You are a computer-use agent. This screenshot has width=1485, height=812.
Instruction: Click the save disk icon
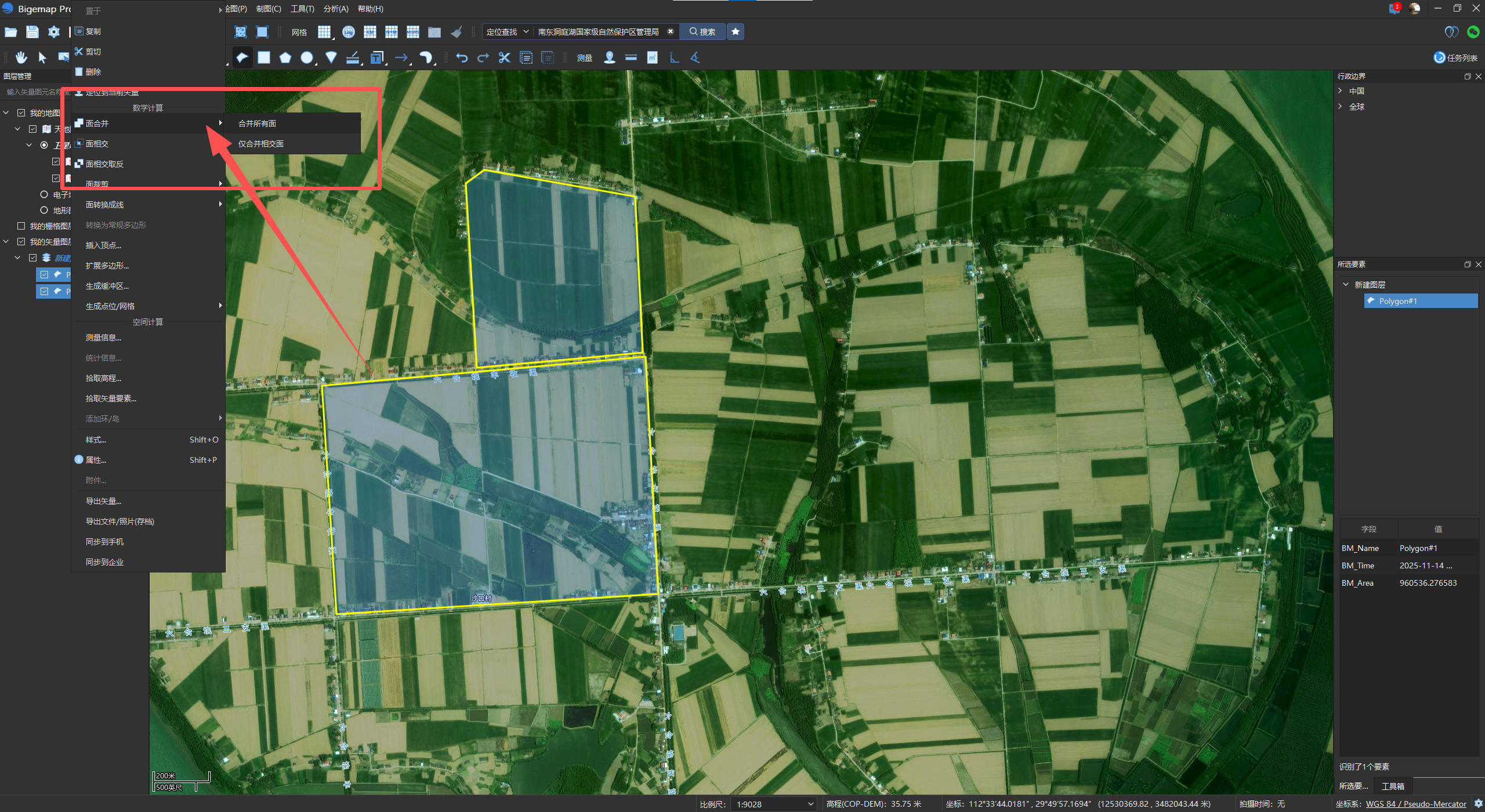pos(32,32)
